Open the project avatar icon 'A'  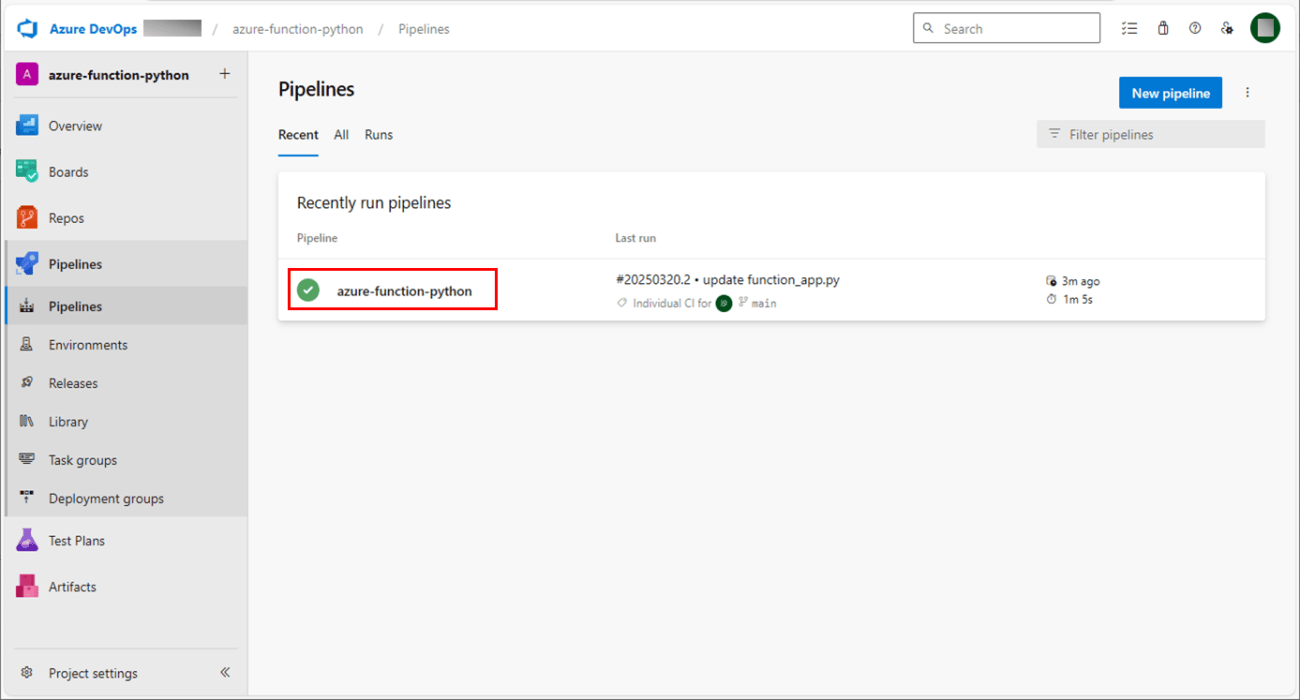tap(27, 75)
